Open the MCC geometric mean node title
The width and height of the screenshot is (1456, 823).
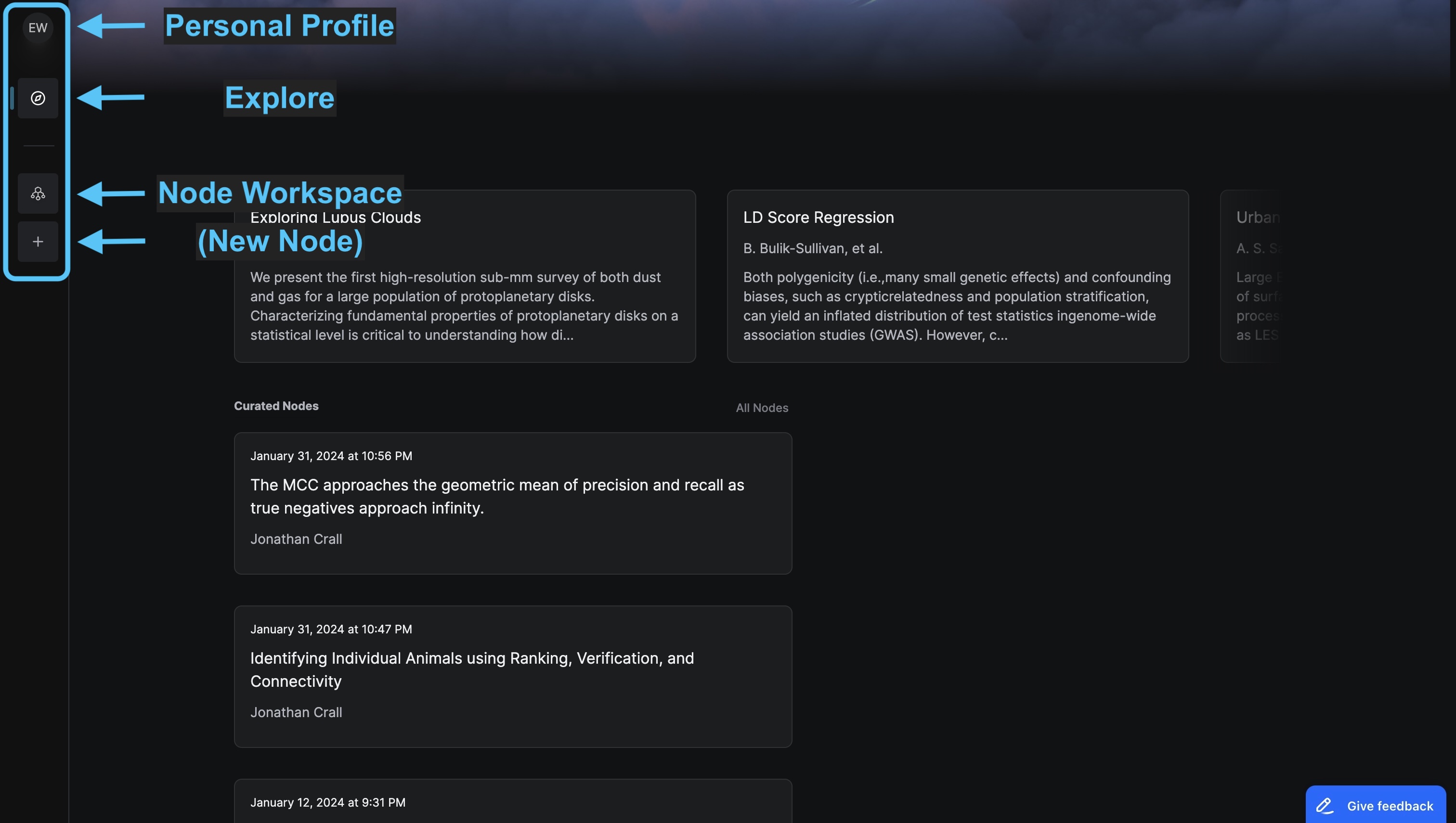coord(497,496)
